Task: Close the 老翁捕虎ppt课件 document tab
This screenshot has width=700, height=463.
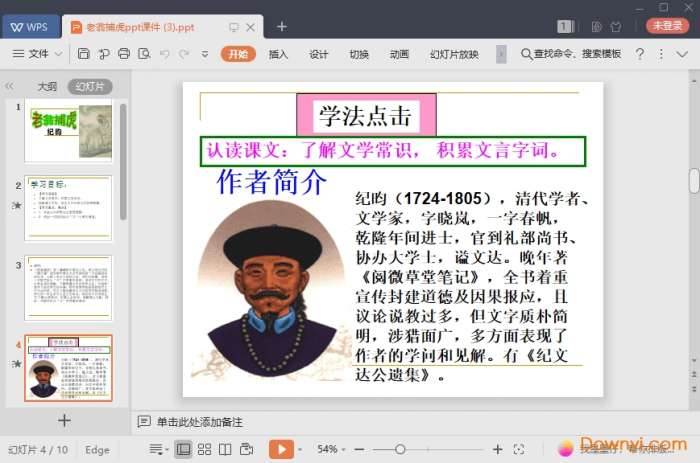Action: pyautogui.click(x=251, y=27)
